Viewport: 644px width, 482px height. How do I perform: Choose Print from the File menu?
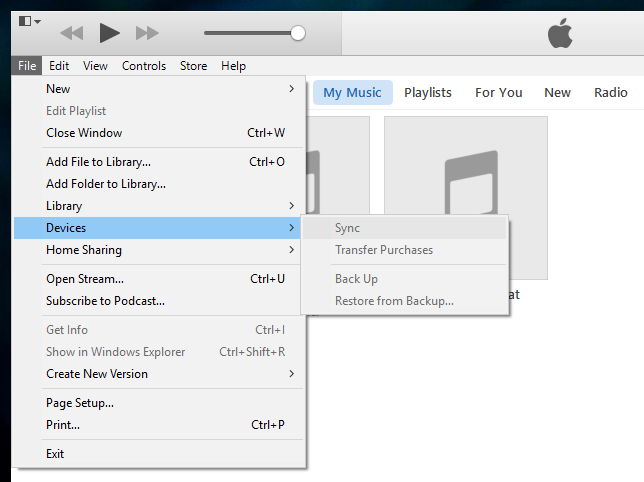tap(159, 425)
